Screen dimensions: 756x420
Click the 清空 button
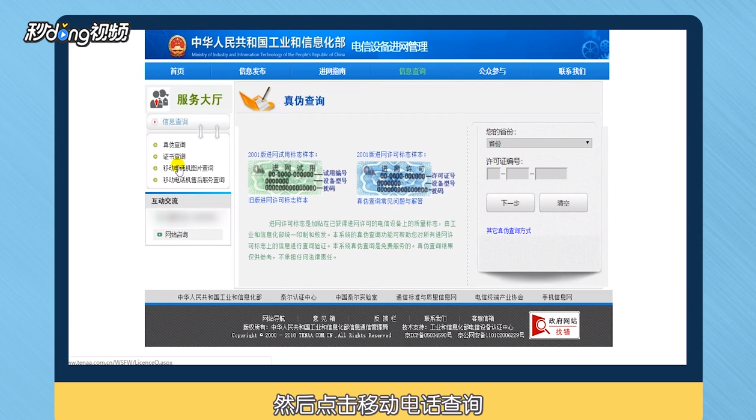pyautogui.click(x=563, y=203)
